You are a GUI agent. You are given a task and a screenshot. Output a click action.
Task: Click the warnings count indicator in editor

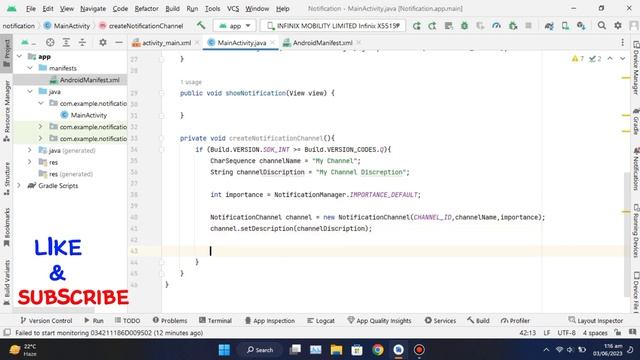pos(578,59)
